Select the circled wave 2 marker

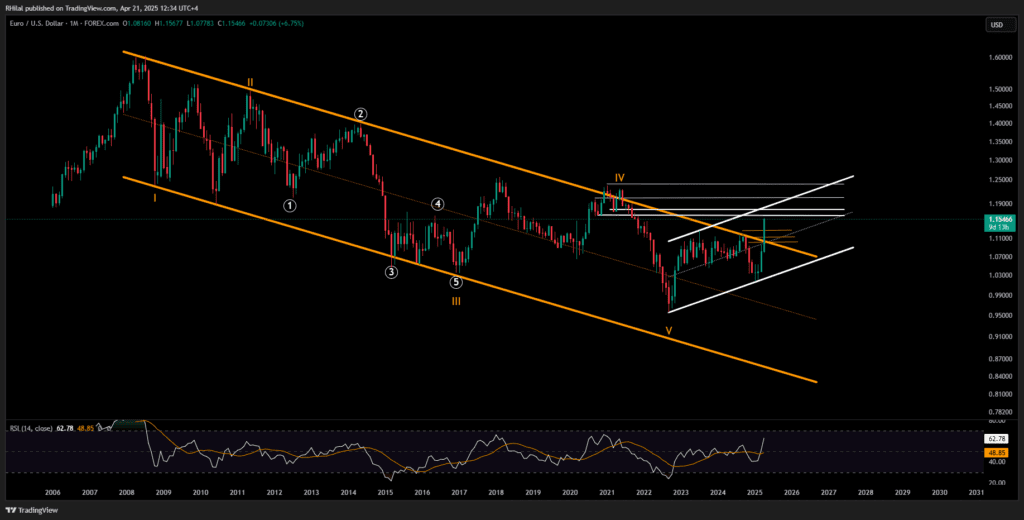pos(361,114)
